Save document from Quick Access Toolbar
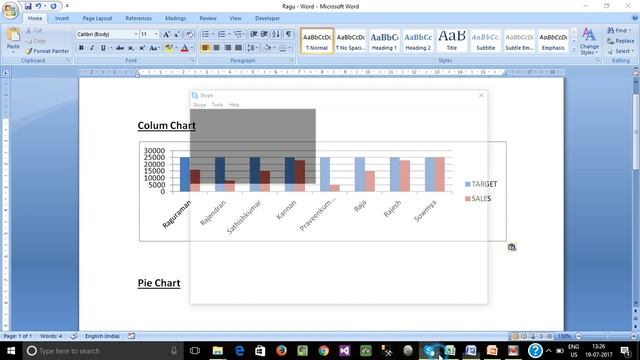Viewport: 640px width, 360px height. 28,6
